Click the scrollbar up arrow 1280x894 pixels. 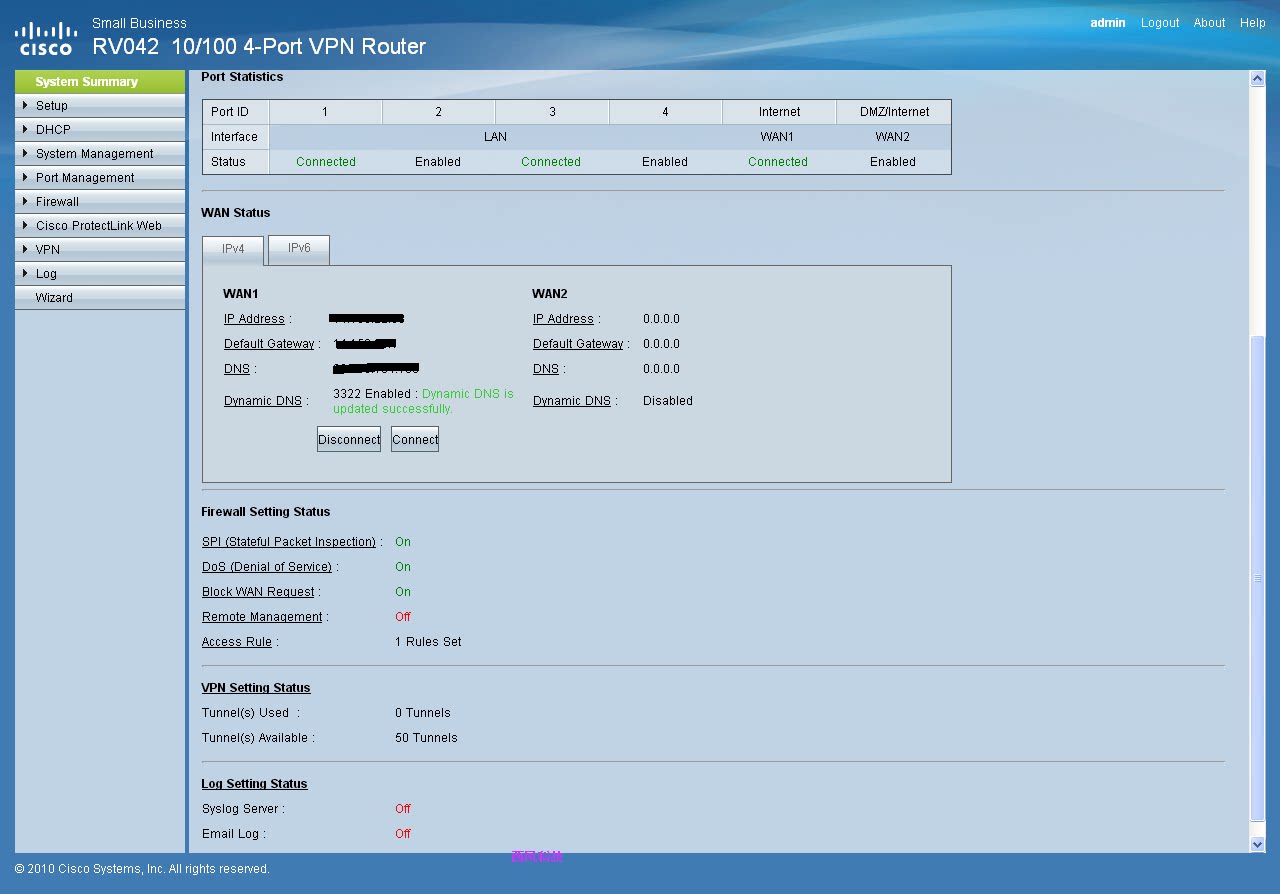(1258, 78)
